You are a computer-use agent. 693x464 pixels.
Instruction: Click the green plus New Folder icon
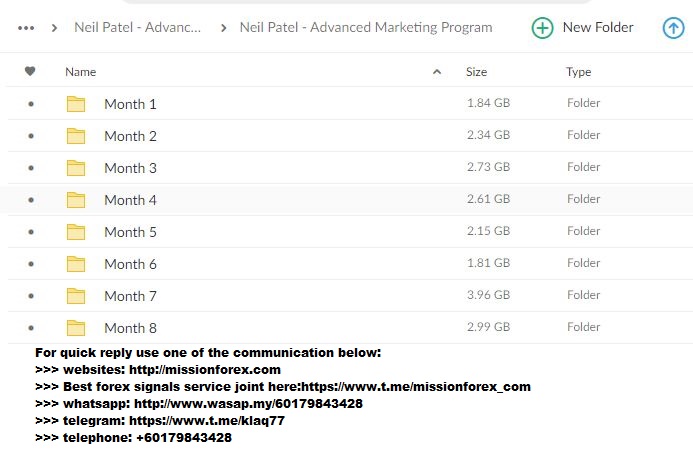[542, 28]
